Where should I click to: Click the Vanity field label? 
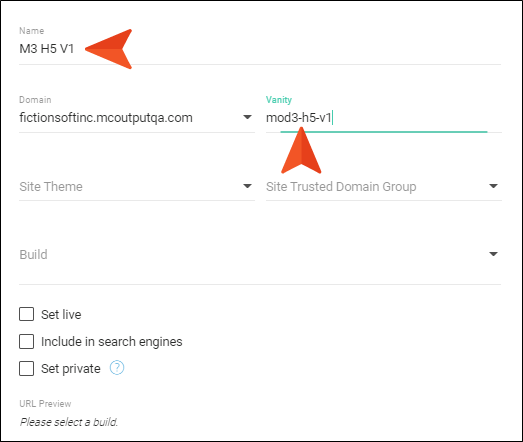pyautogui.click(x=279, y=100)
